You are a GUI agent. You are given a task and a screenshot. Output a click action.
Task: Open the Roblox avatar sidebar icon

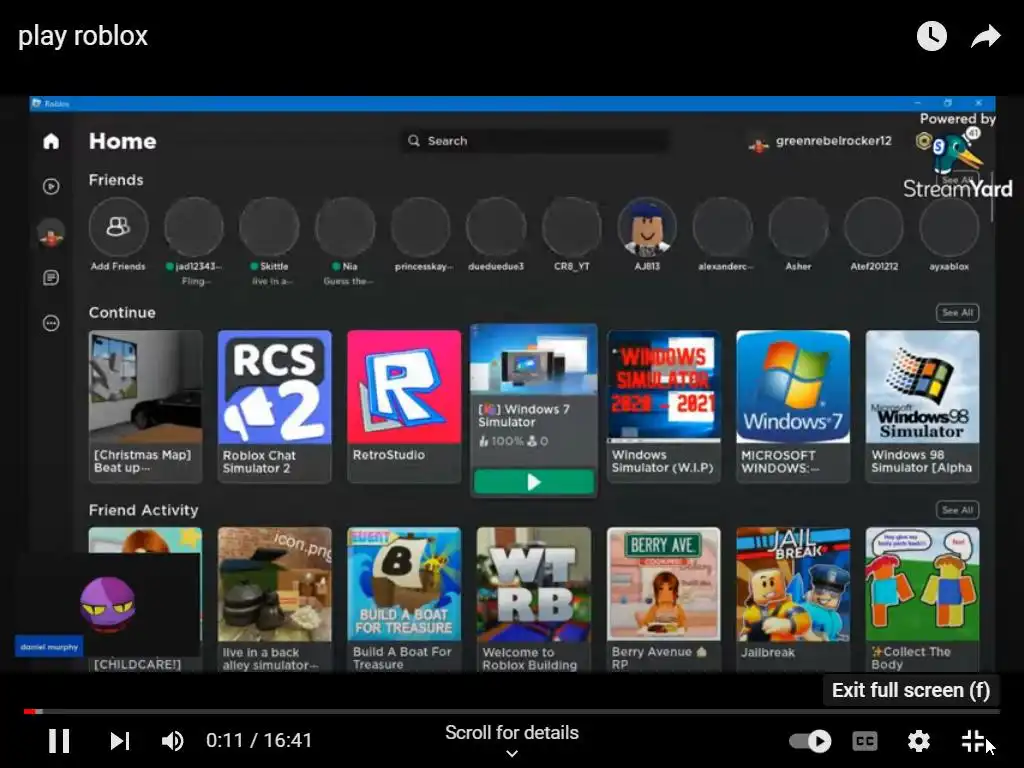click(51, 233)
